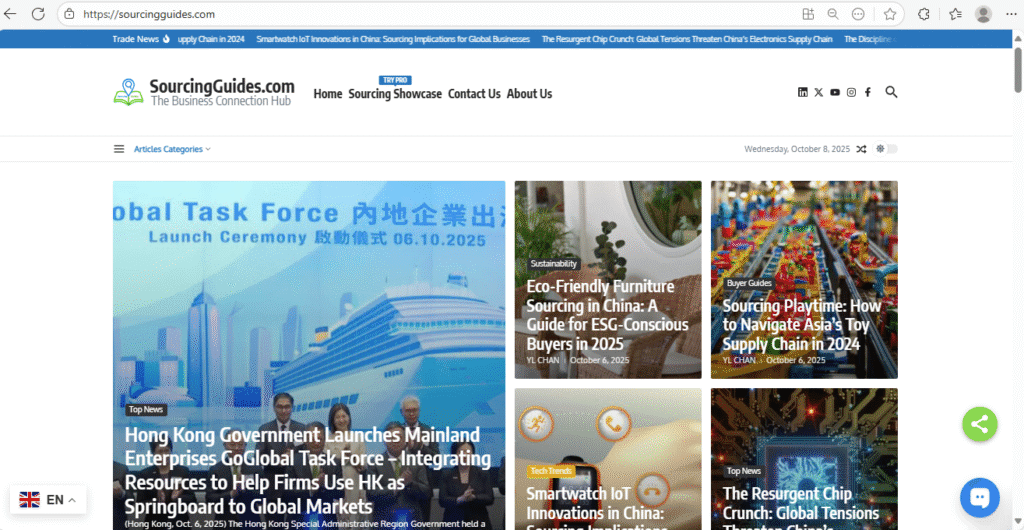The width and height of the screenshot is (1024, 530).
Task: Open the EN language selector
Action: tap(48, 499)
